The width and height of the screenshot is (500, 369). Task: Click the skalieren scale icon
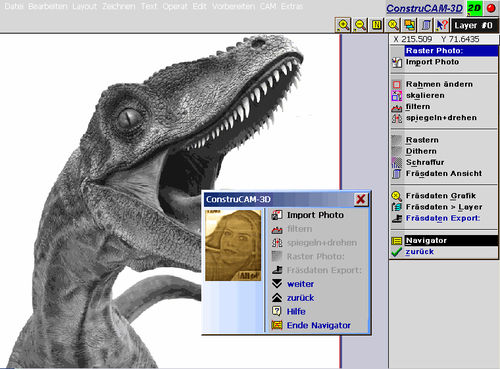pyautogui.click(x=397, y=96)
